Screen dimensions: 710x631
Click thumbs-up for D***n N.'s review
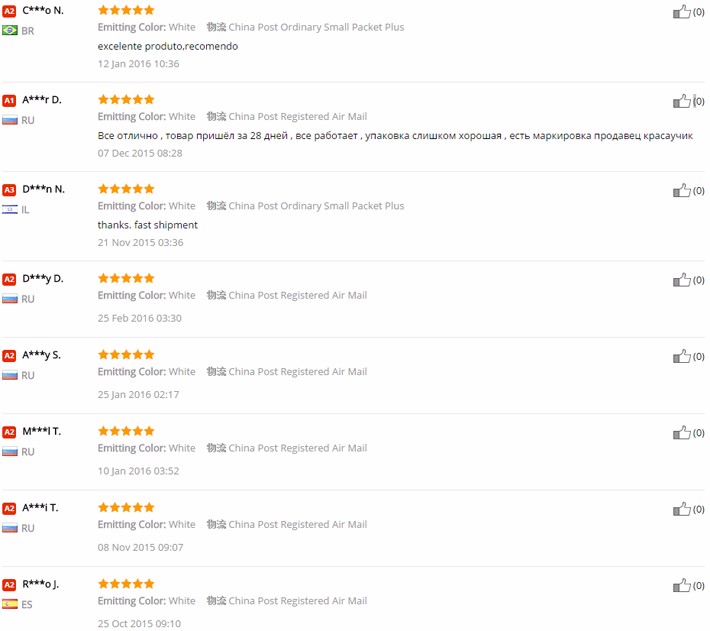coord(682,190)
